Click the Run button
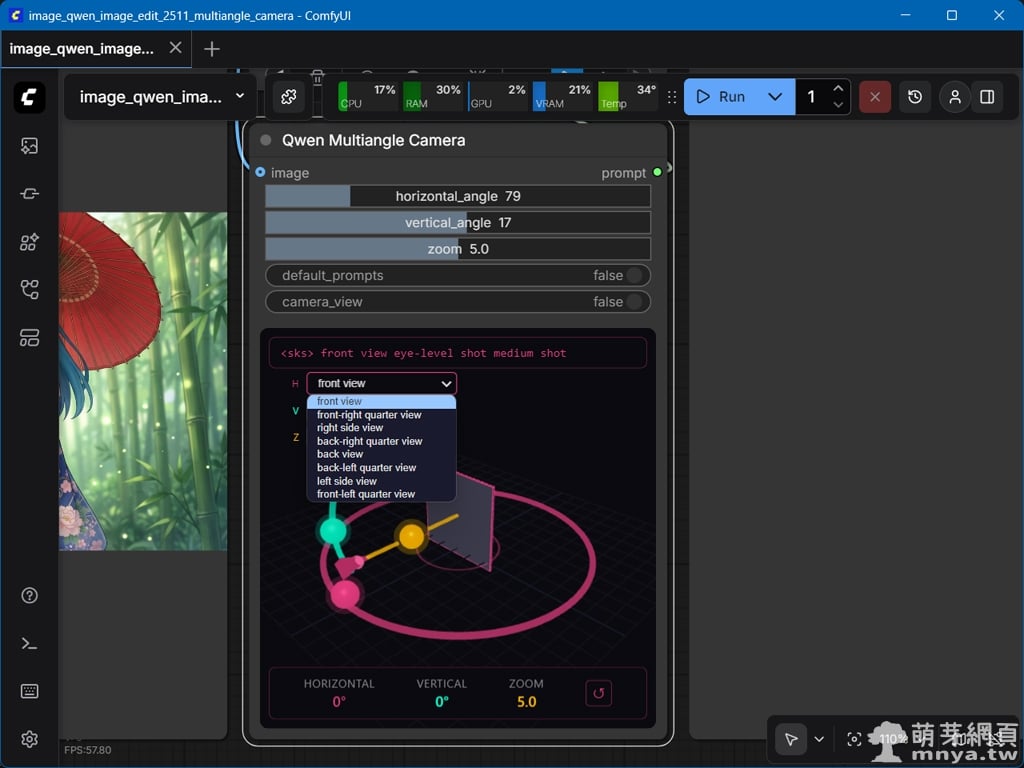 coord(721,97)
